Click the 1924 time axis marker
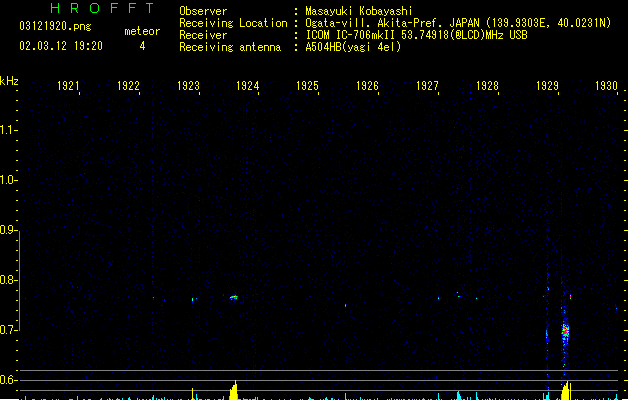Screen dimensions: 629x400 pos(248,86)
